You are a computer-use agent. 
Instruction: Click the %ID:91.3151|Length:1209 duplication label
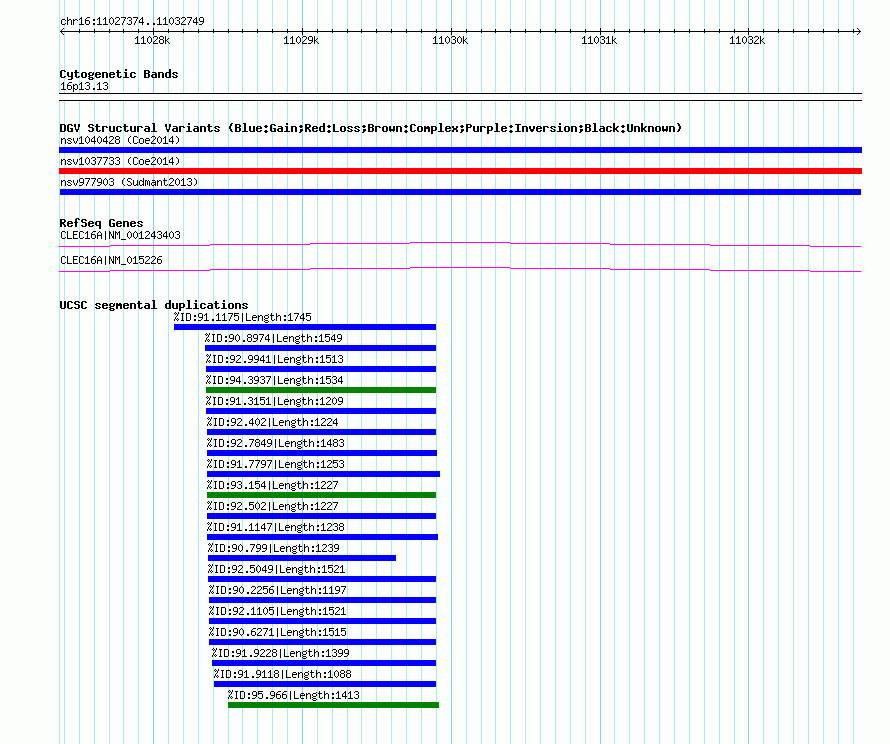[x=275, y=401]
